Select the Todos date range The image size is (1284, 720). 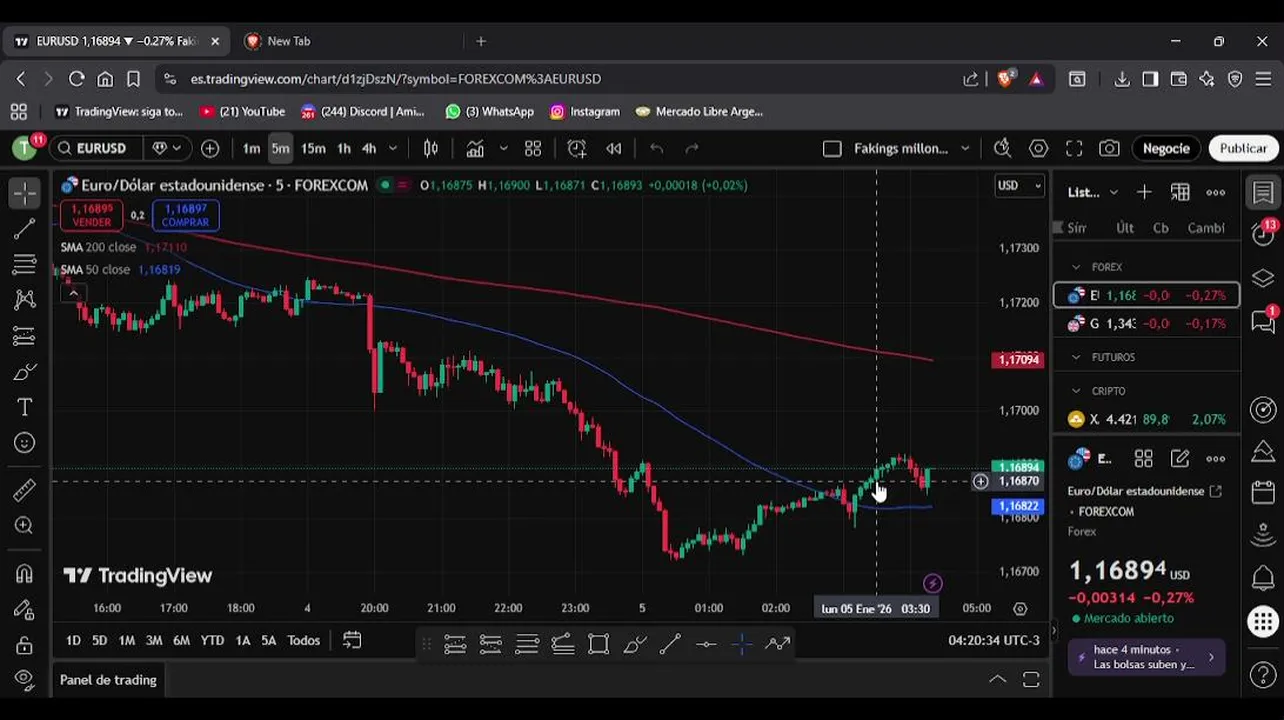coord(304,640)
